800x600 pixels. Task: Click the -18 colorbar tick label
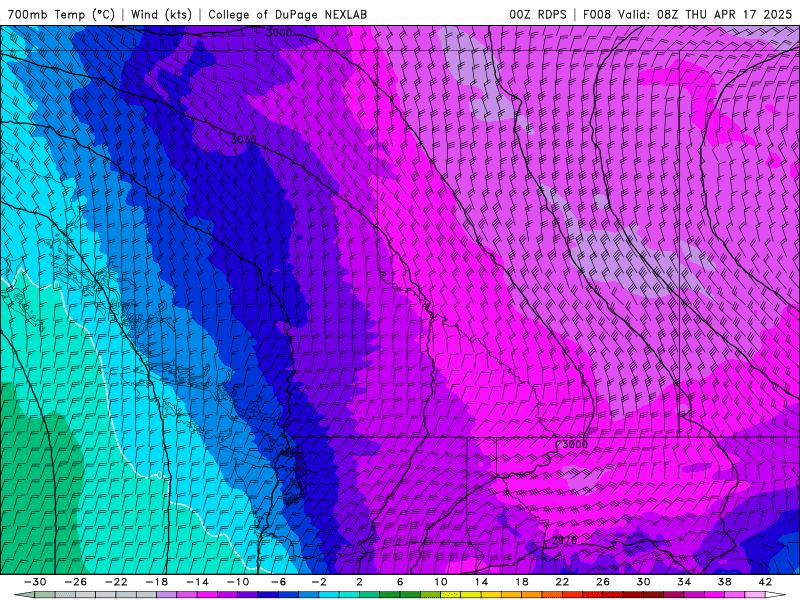pos(157,582)
